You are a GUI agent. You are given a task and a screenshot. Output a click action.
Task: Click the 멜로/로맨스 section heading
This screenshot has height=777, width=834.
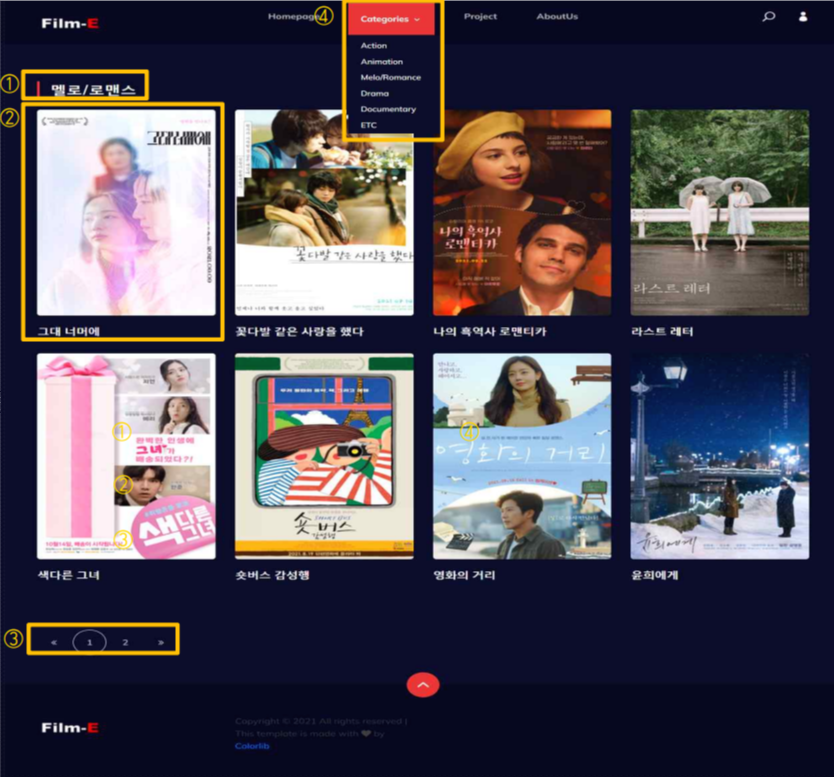(93, 89)
